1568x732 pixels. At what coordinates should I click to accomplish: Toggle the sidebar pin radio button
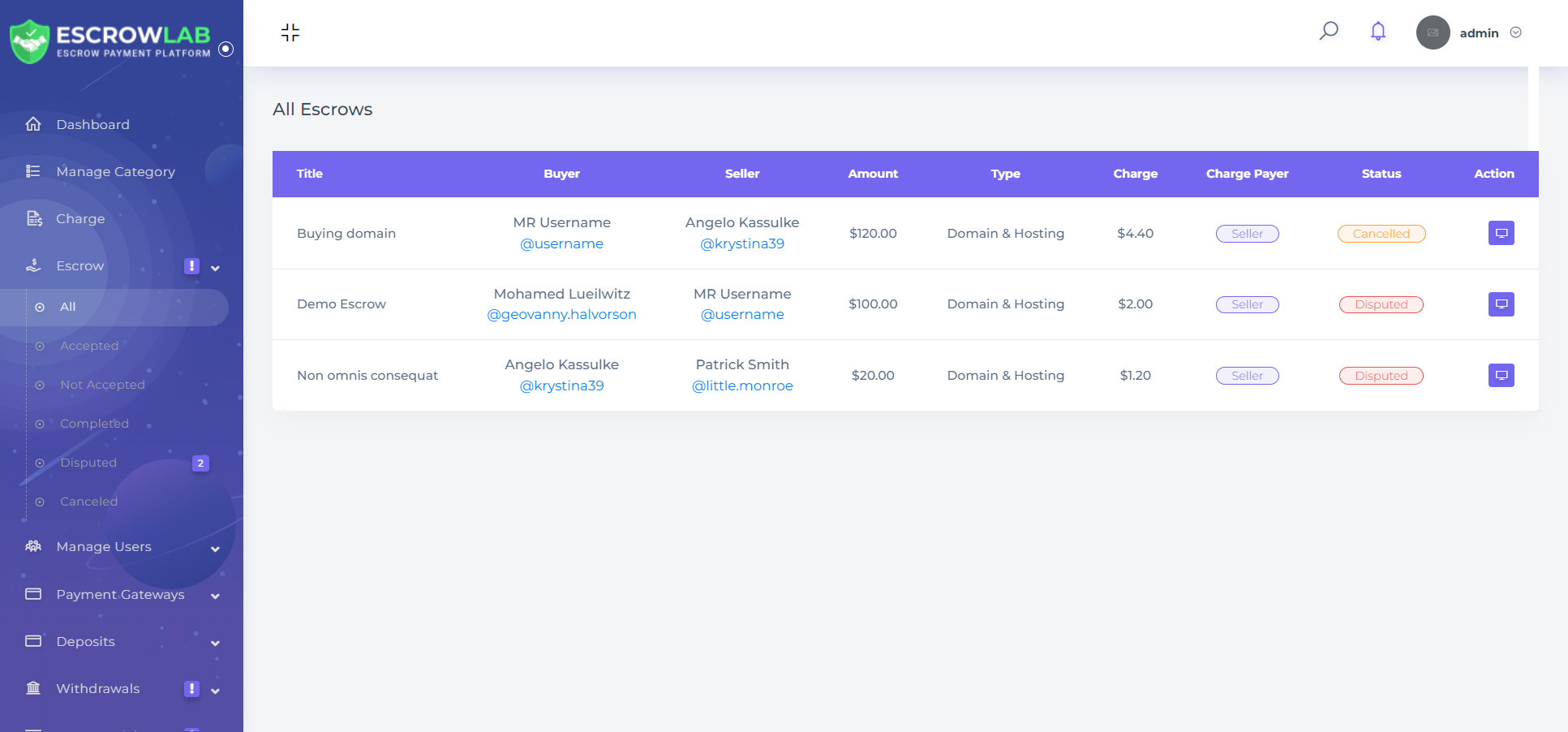coord(226,49)
